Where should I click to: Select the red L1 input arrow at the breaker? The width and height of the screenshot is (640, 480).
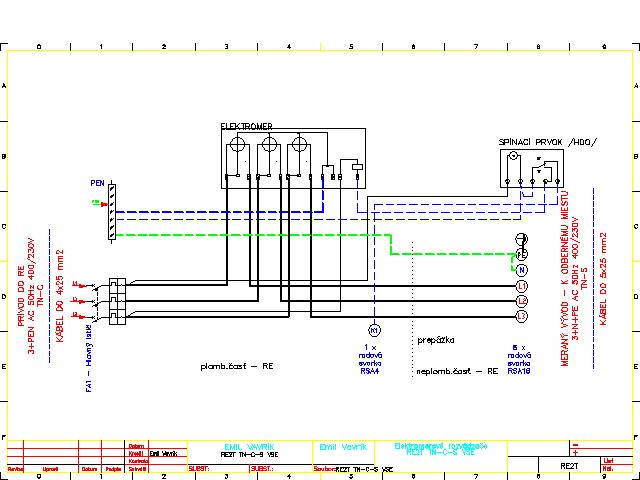79,285
